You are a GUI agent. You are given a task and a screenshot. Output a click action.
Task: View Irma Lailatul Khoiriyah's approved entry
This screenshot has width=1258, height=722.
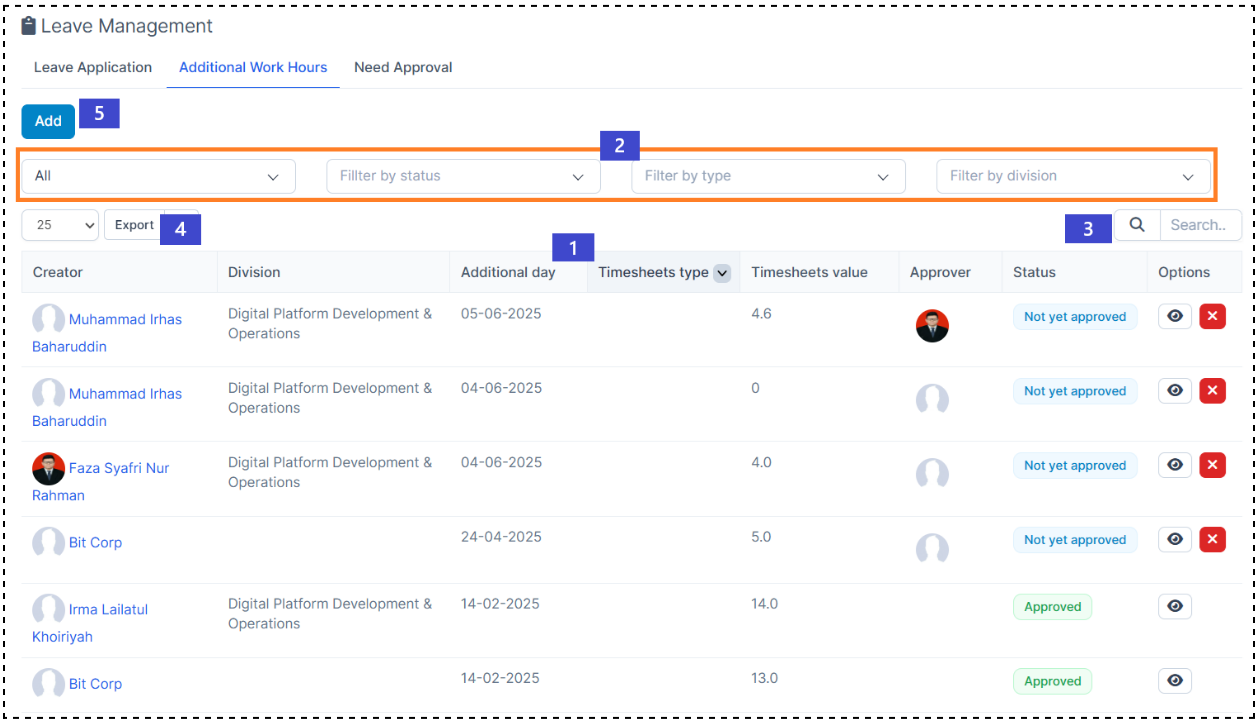coord(1175,607)
